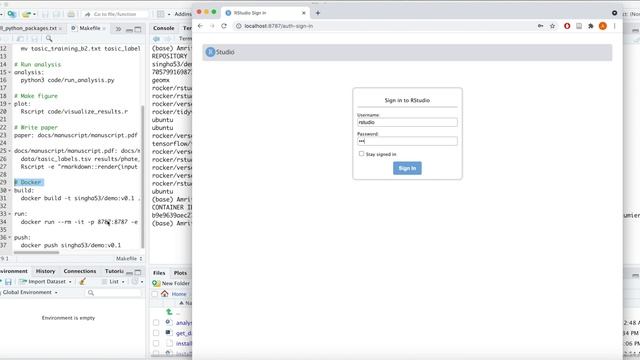
Task: Click the green up-directory arrow in the Files pane
Action: point(169,312)
